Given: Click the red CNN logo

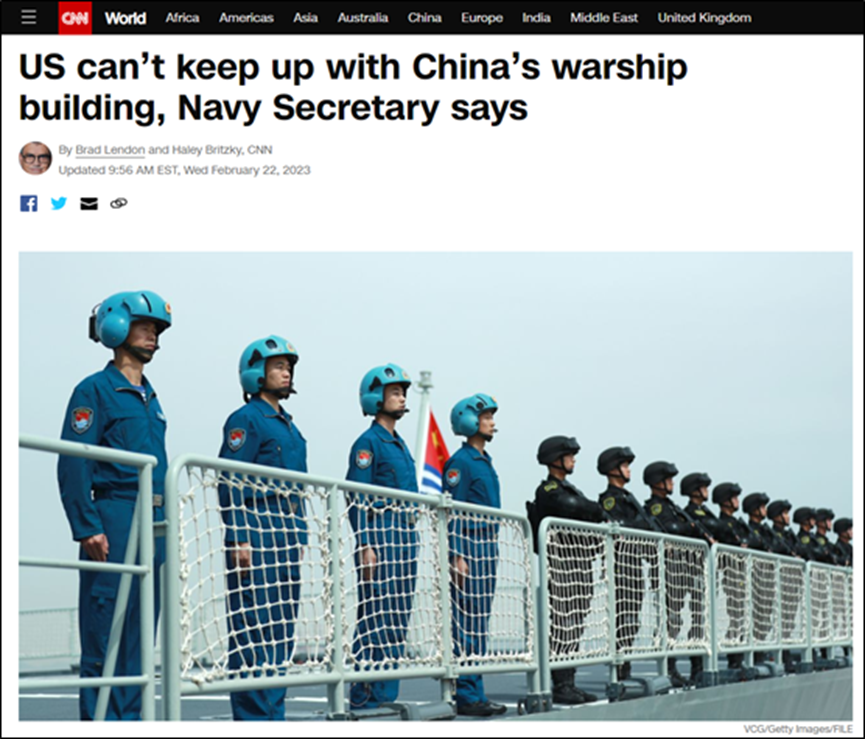Looking at the screenshot, I should coord(75,18).
